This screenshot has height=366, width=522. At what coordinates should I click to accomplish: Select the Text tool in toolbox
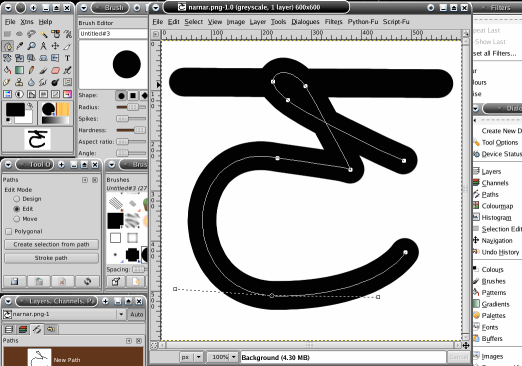67,58
